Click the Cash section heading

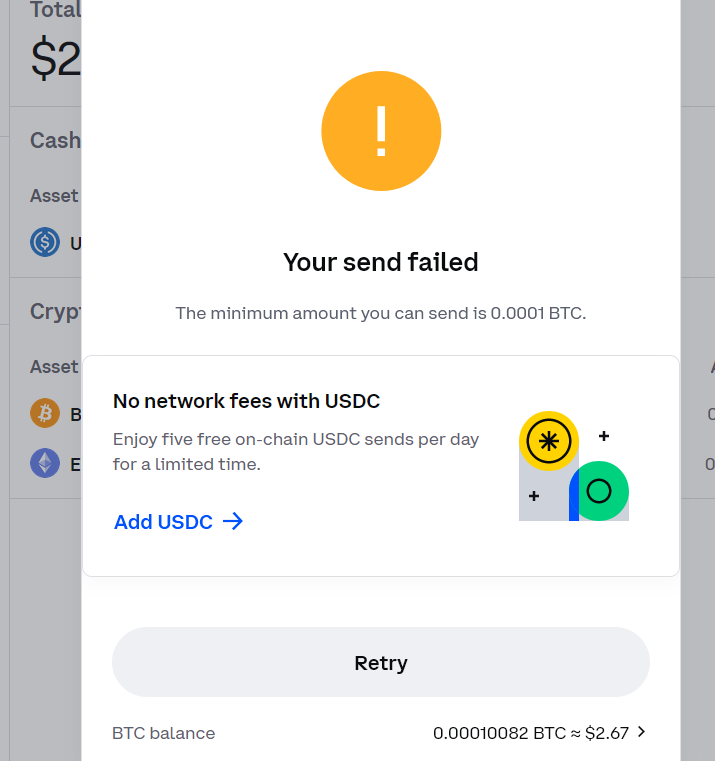point(55,140)
